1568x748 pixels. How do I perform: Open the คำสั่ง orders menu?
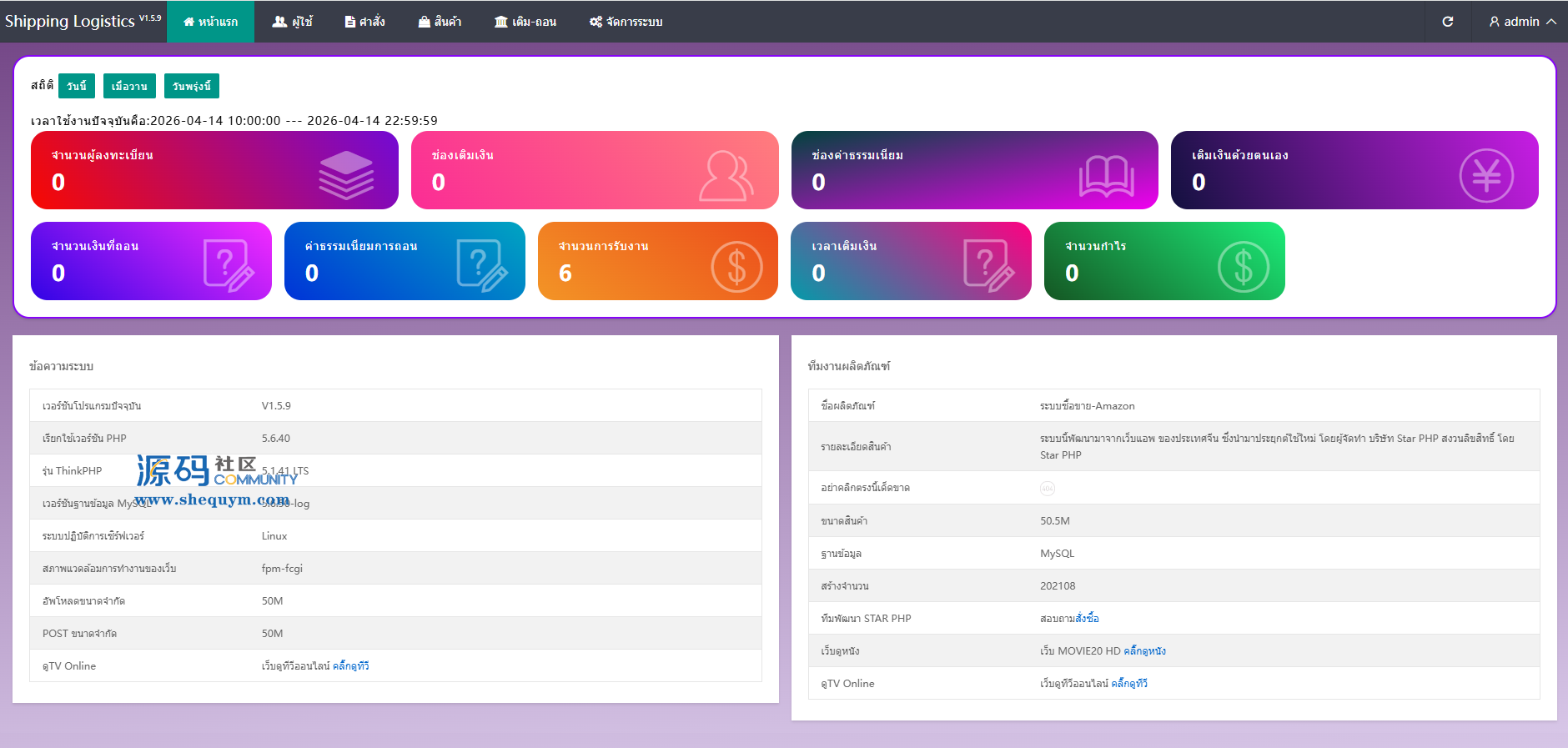click(364, 22)
